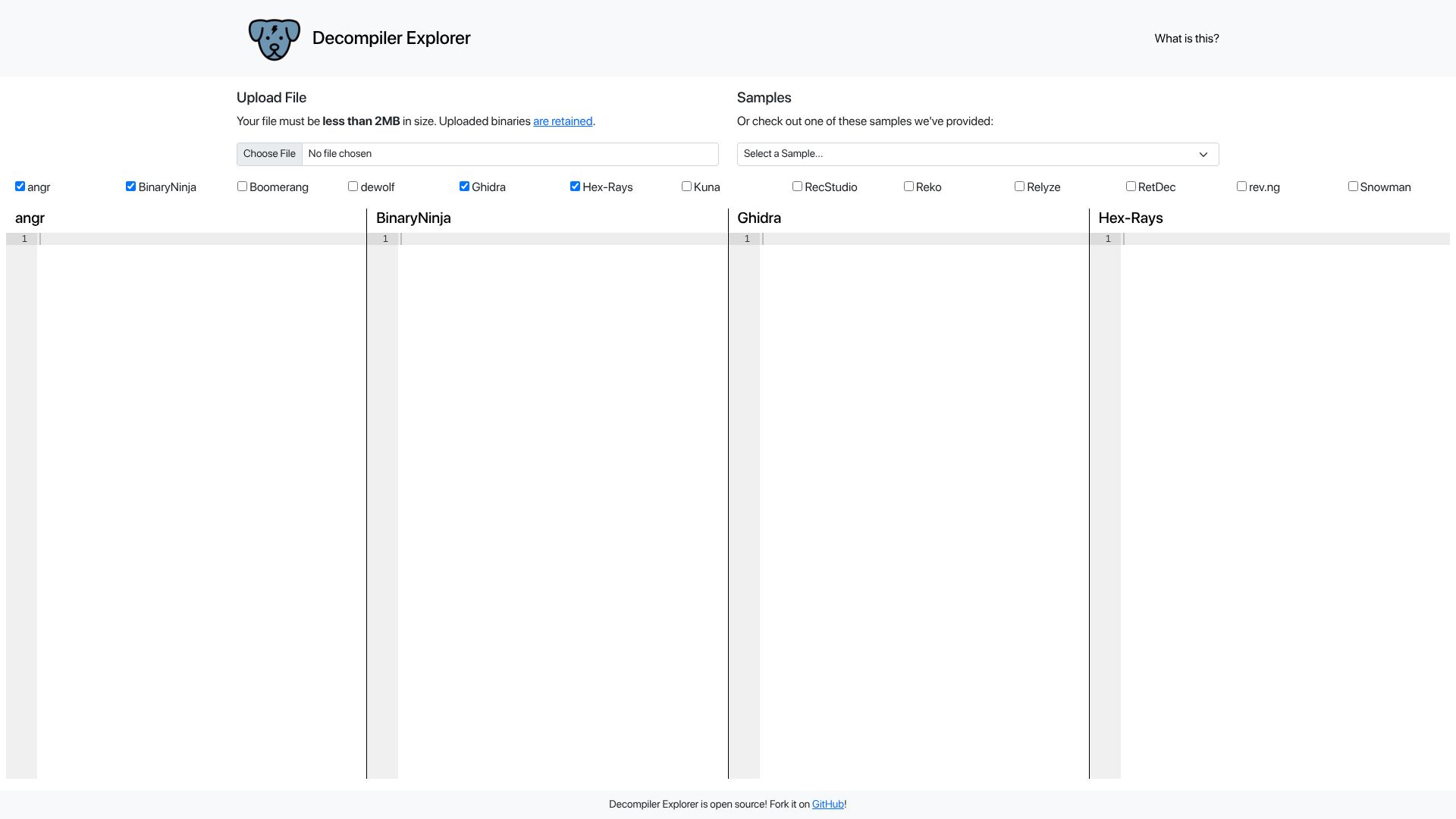Click the Hex-Rays panel heading
The image size is (1456, 819).
click(x=1131, y=218)
